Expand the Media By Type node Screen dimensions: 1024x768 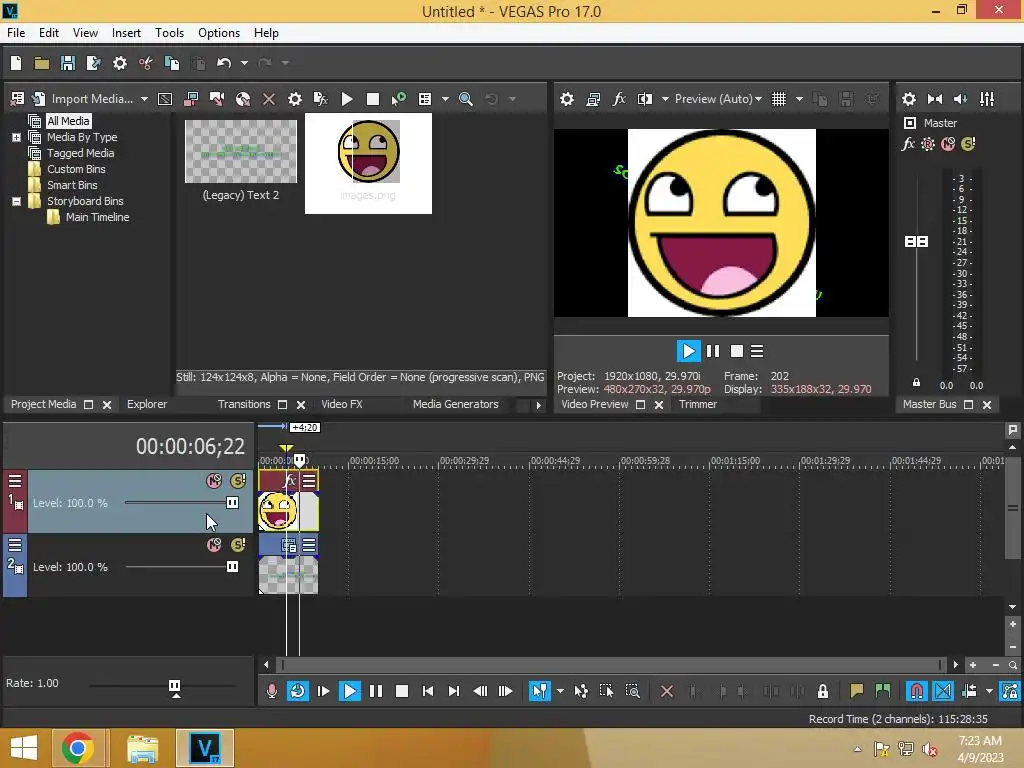coord(16,137)
